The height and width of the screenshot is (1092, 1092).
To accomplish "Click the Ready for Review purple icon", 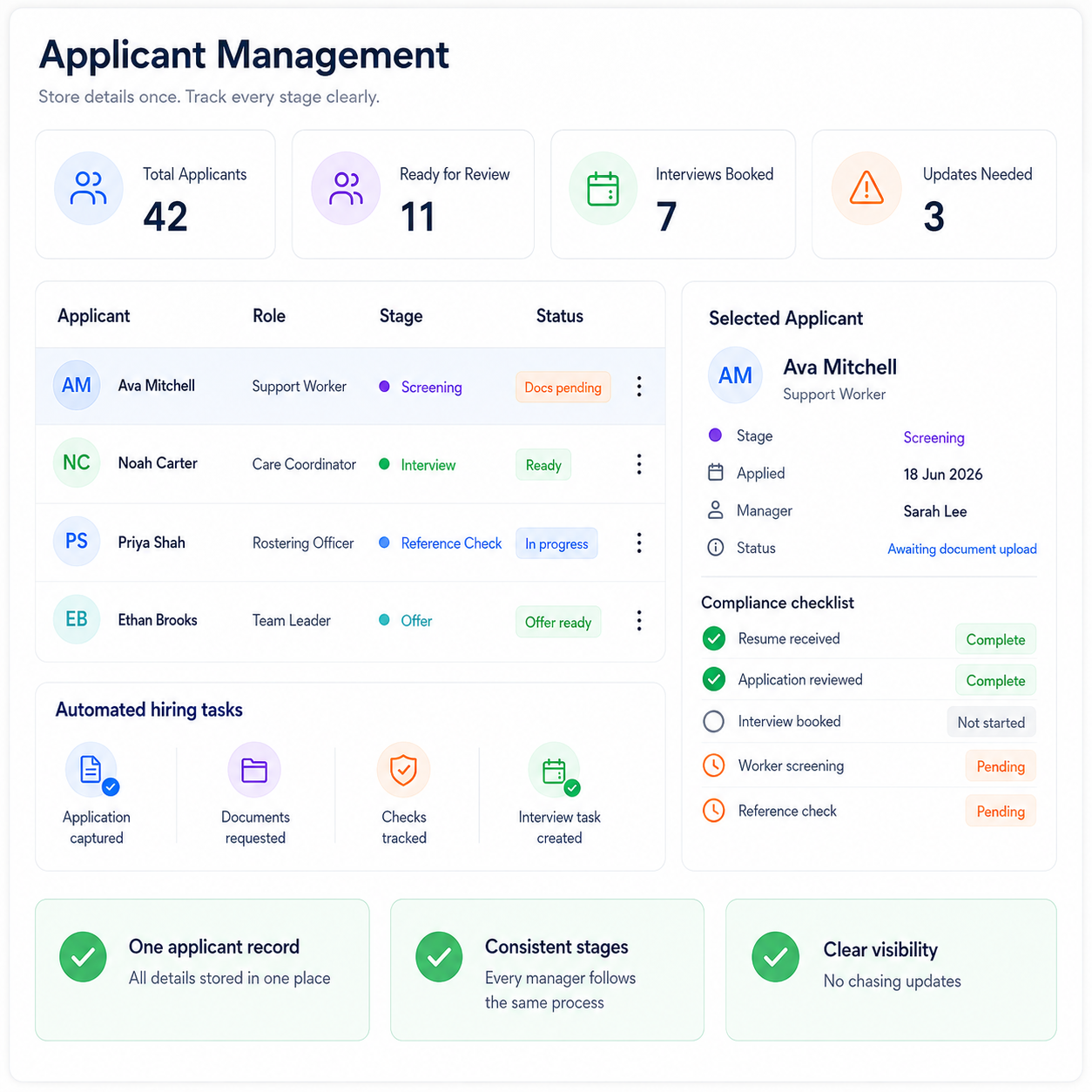I will point(346,188).
